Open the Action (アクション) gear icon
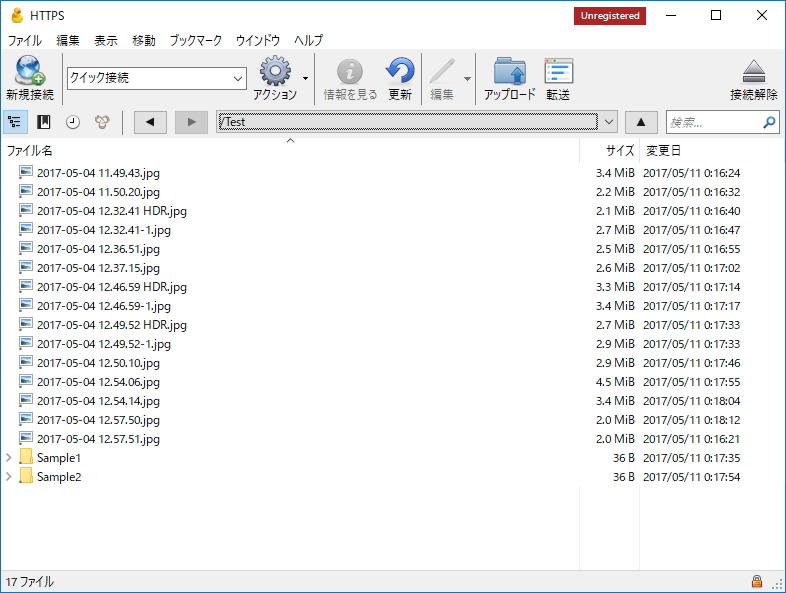The width and height of the screenshot is (786, 593). [275, 71]
